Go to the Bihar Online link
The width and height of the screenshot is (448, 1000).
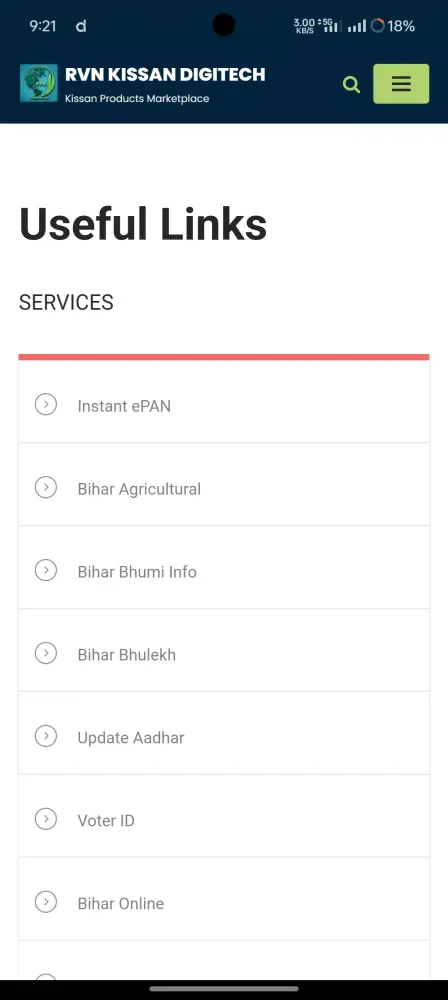[x=121, y=904]
